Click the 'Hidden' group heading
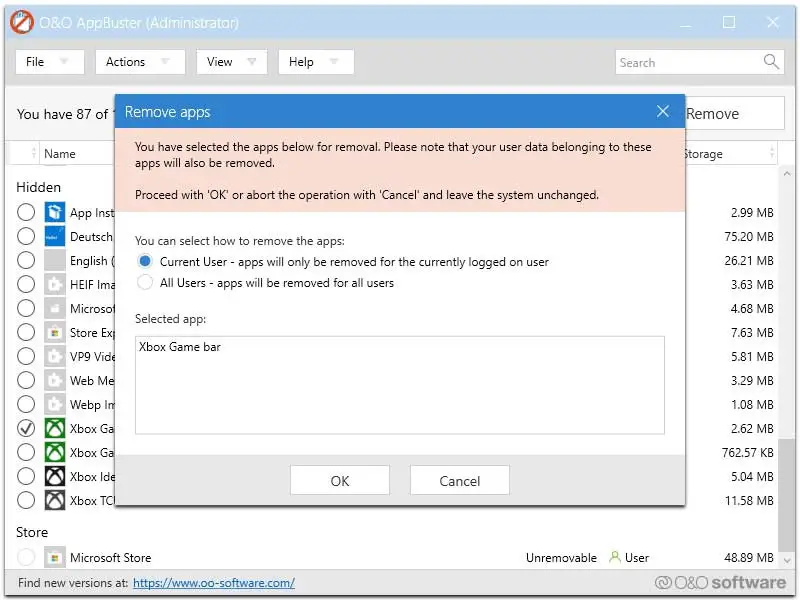 point(38,187)
